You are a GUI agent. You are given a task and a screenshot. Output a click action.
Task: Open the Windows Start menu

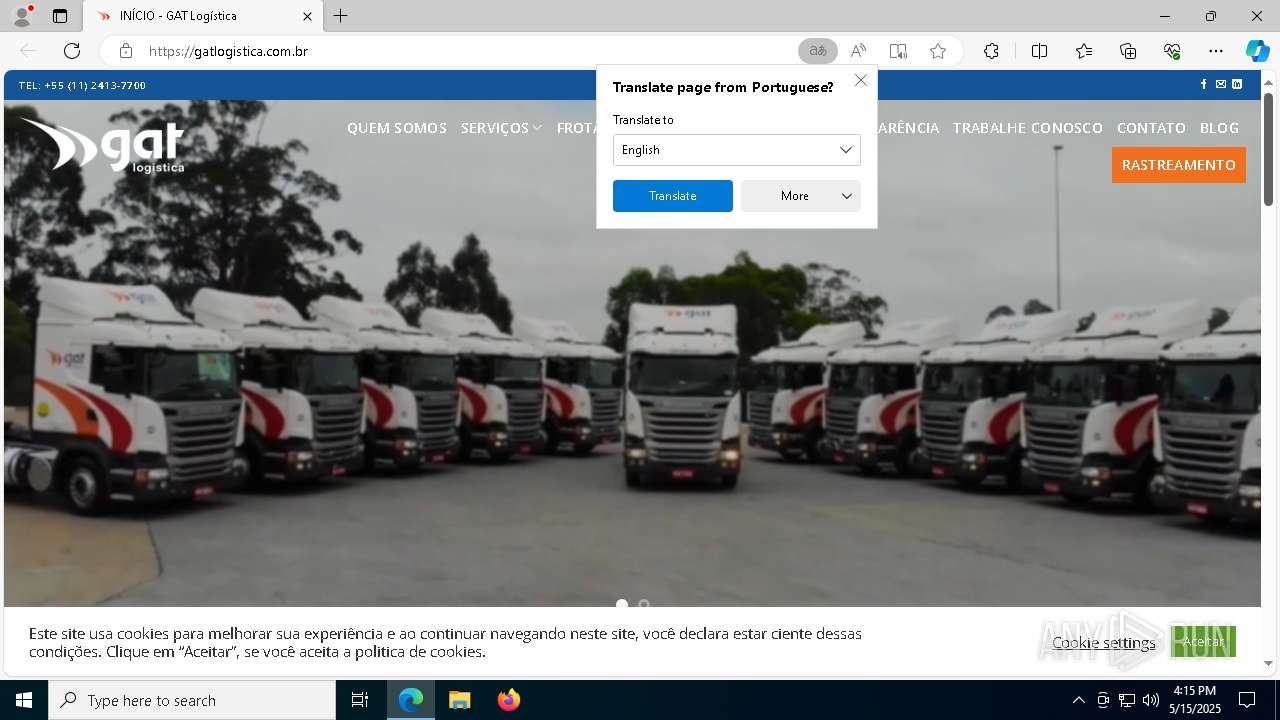pos(24,700)
